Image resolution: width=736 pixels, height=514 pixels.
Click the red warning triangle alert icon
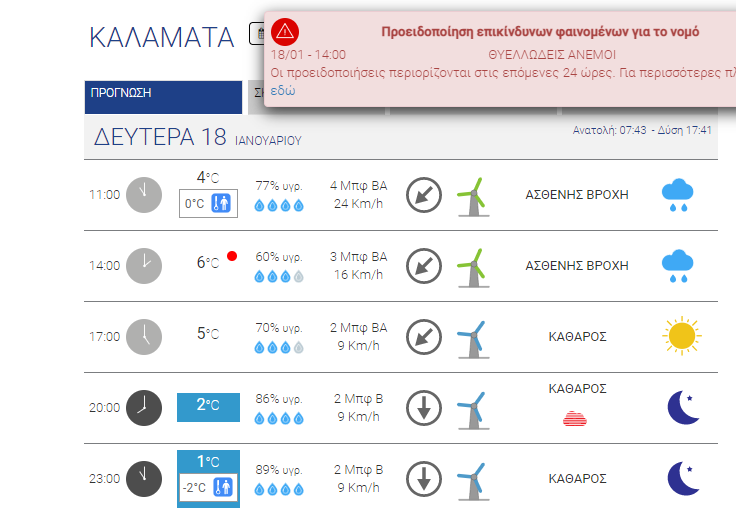pos(284,31)
